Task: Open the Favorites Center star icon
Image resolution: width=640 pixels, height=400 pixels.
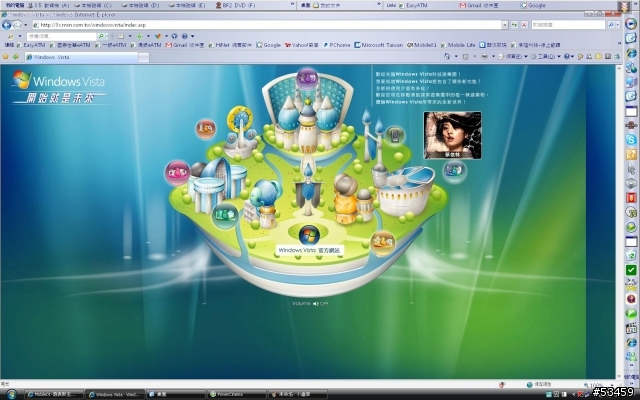Action: click(6, 57)
